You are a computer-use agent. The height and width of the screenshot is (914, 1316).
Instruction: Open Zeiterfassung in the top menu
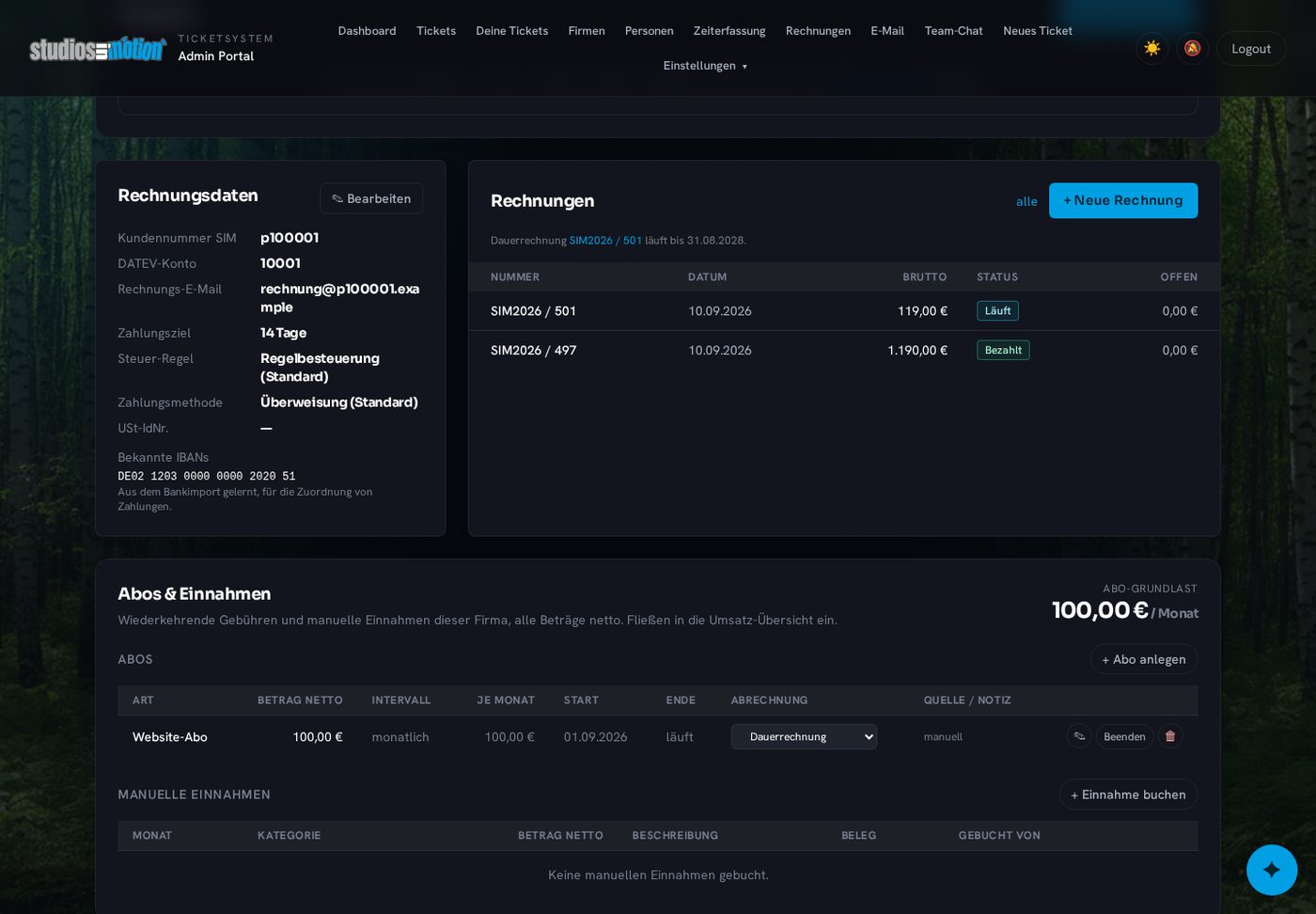point(729,31)
